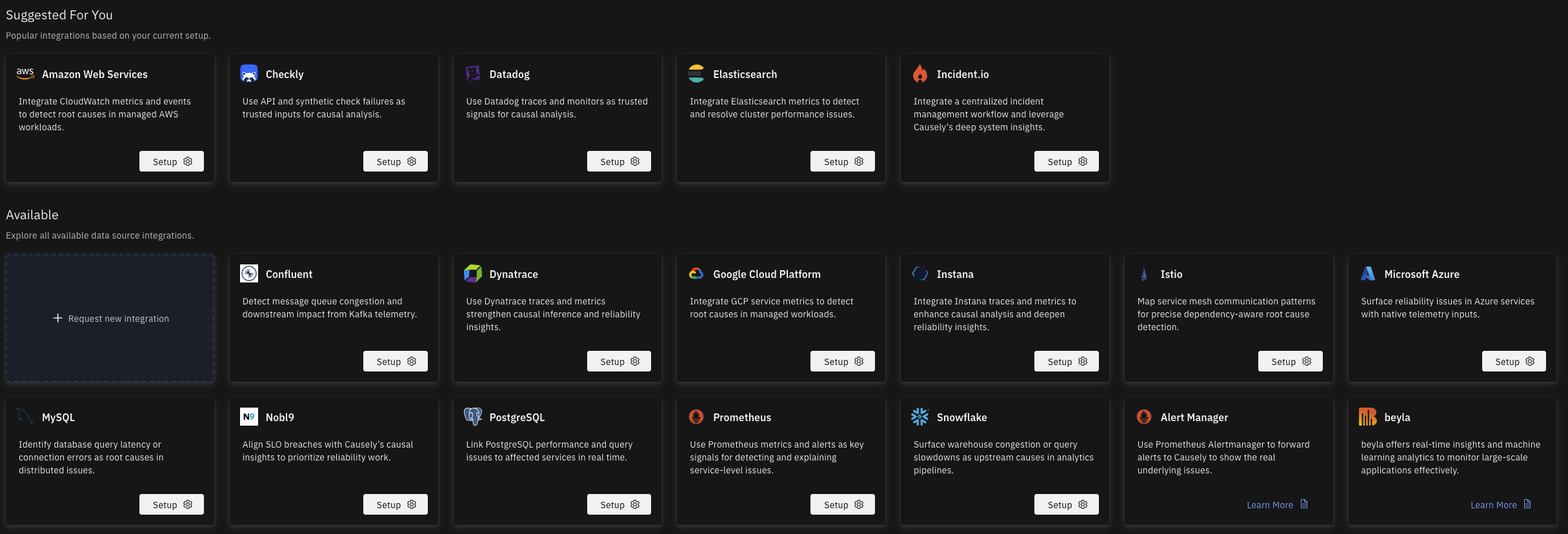Image resolution: width=1568 pixels, height=534 pixels.
Task: Open Learn More for beyla
Action: coord(1501,504)
